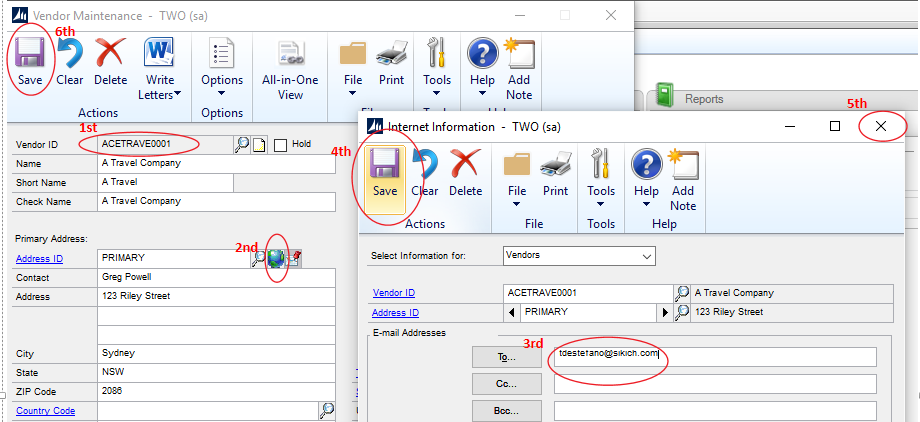Open Vendor ID lookup magnifier in Vendor Maintenance
Viewport: 920px width, 422px height.
[x=241, y=144]
